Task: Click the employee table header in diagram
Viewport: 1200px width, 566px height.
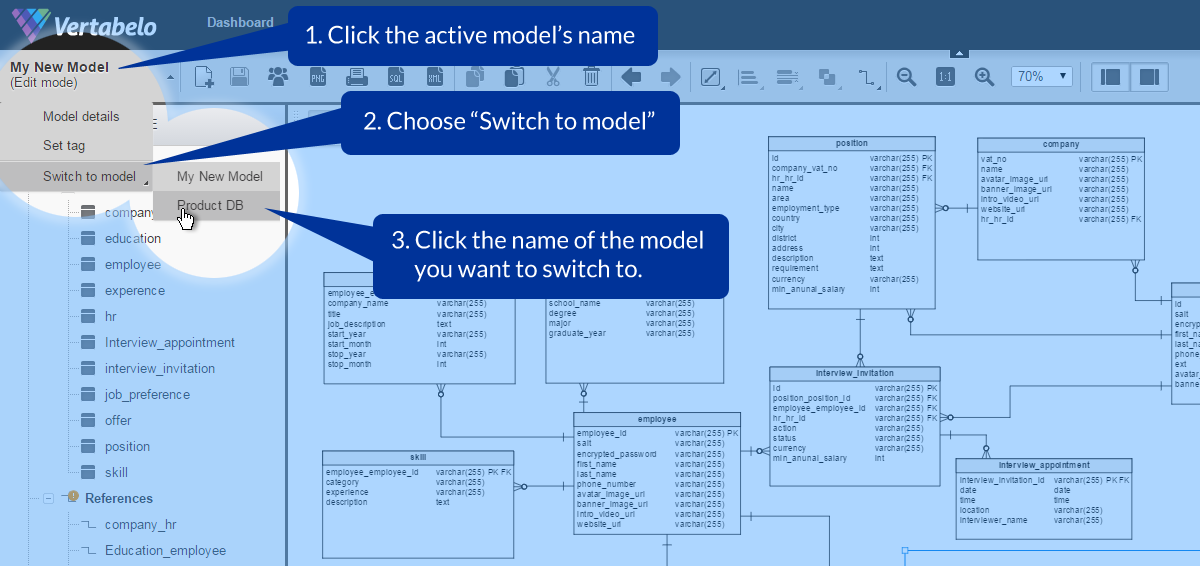Action: point(657,419)
